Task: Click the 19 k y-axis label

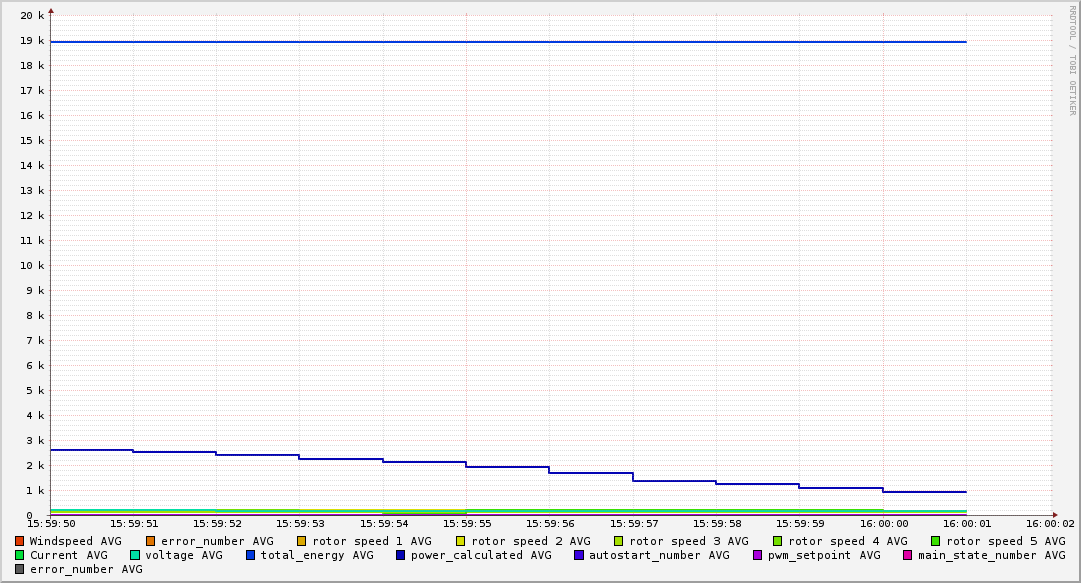Action: pos(33,41)
